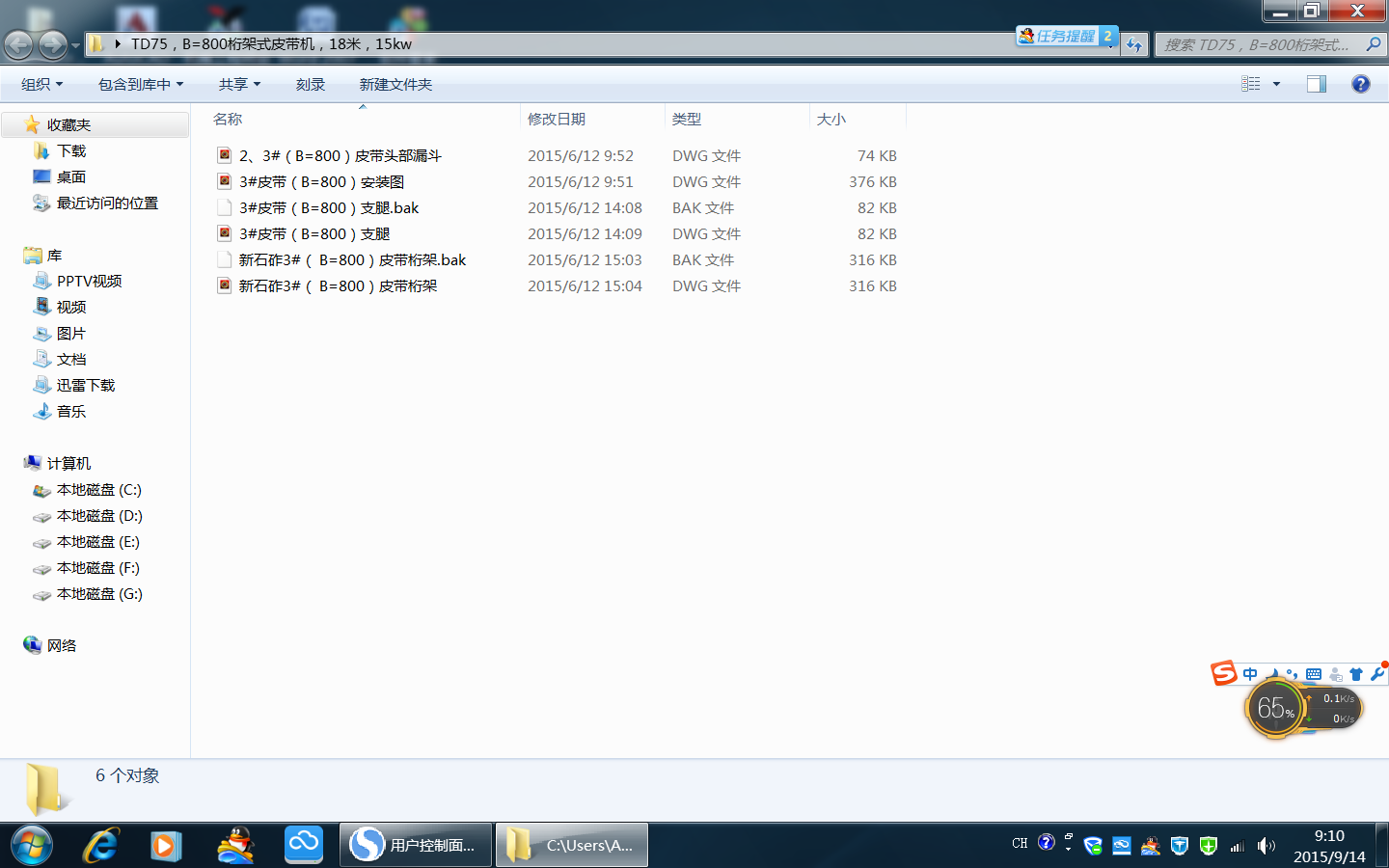Focus the search box for this folder
The height and width of the screenshot is (868, 1389).
[1258, 44]
